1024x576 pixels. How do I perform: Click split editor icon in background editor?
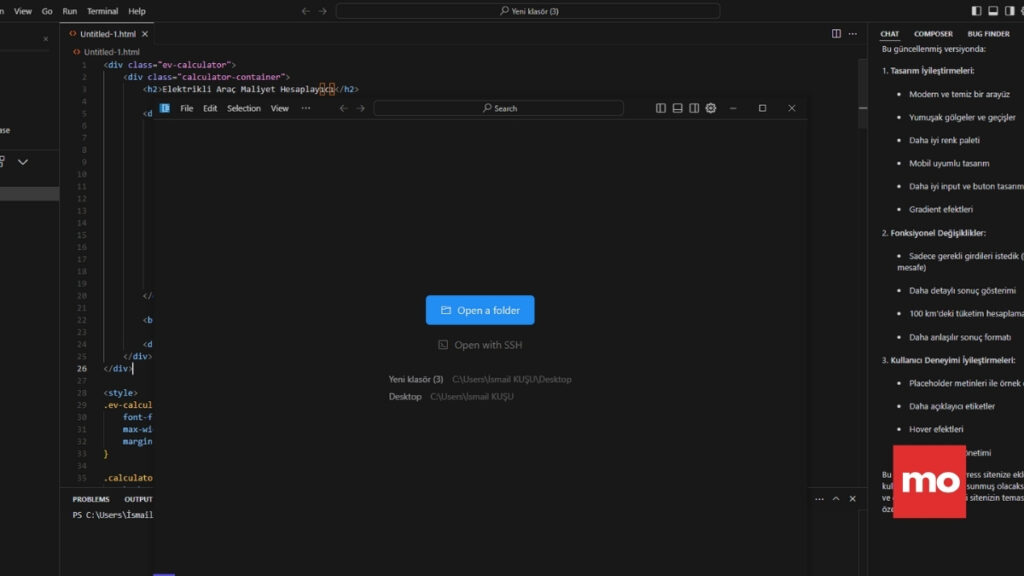click(836, 33)
